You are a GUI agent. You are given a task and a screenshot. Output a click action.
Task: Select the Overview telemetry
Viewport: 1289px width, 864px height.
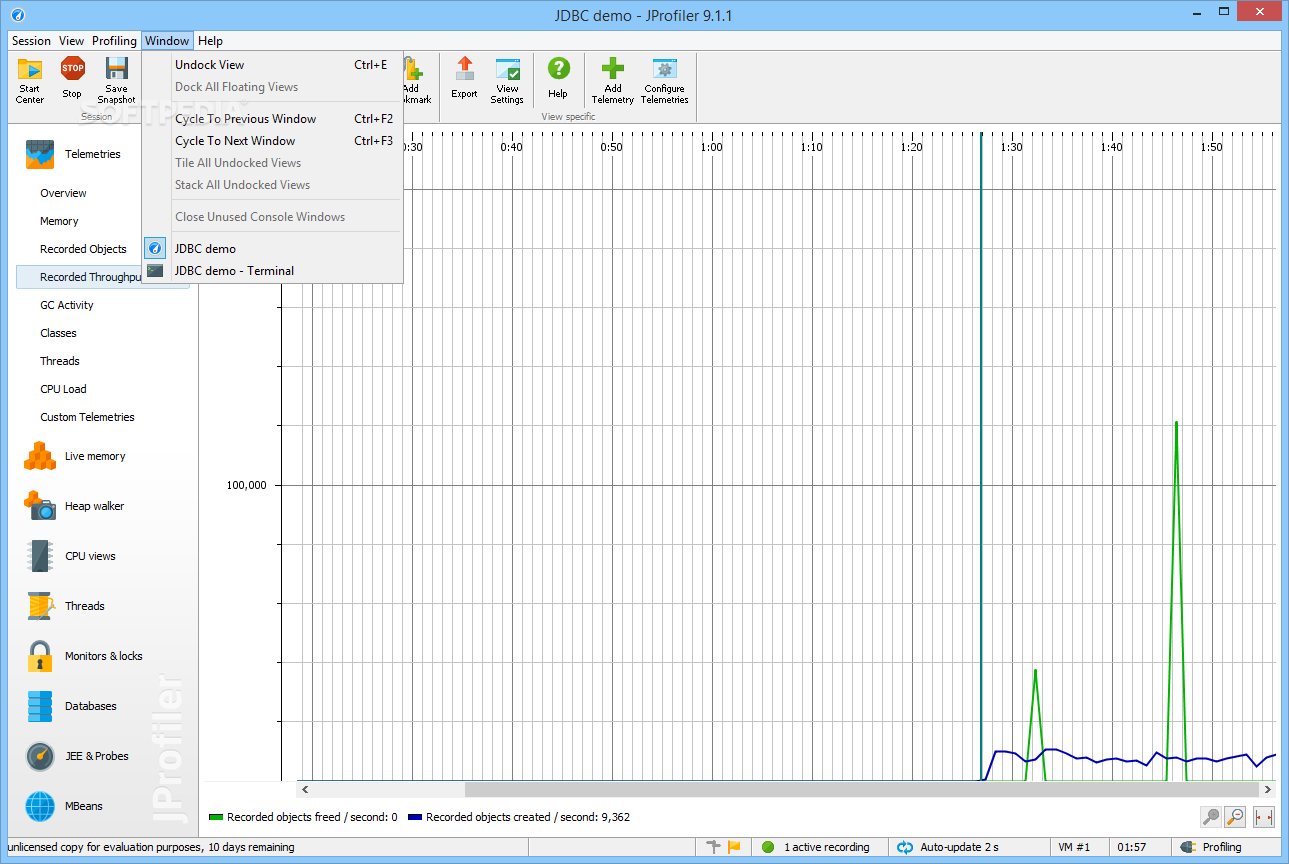tap(63, 193)
